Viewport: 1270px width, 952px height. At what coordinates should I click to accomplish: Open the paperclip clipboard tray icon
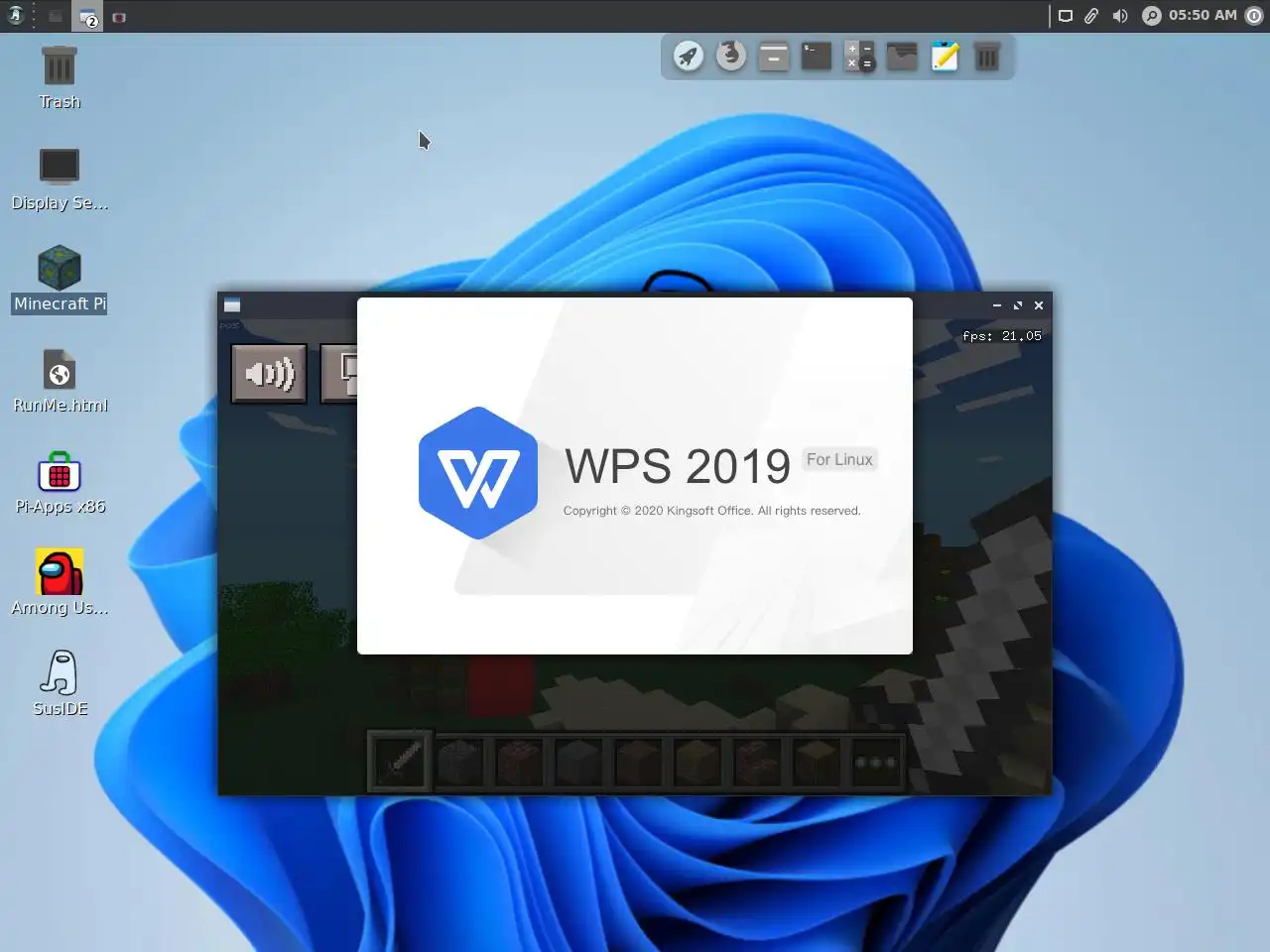1091,16
